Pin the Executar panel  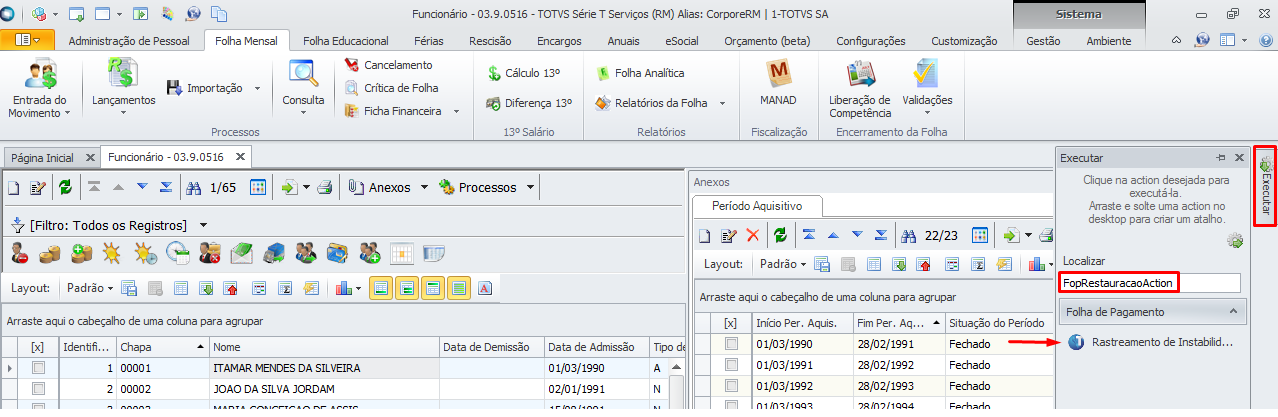pos(1220,158)
